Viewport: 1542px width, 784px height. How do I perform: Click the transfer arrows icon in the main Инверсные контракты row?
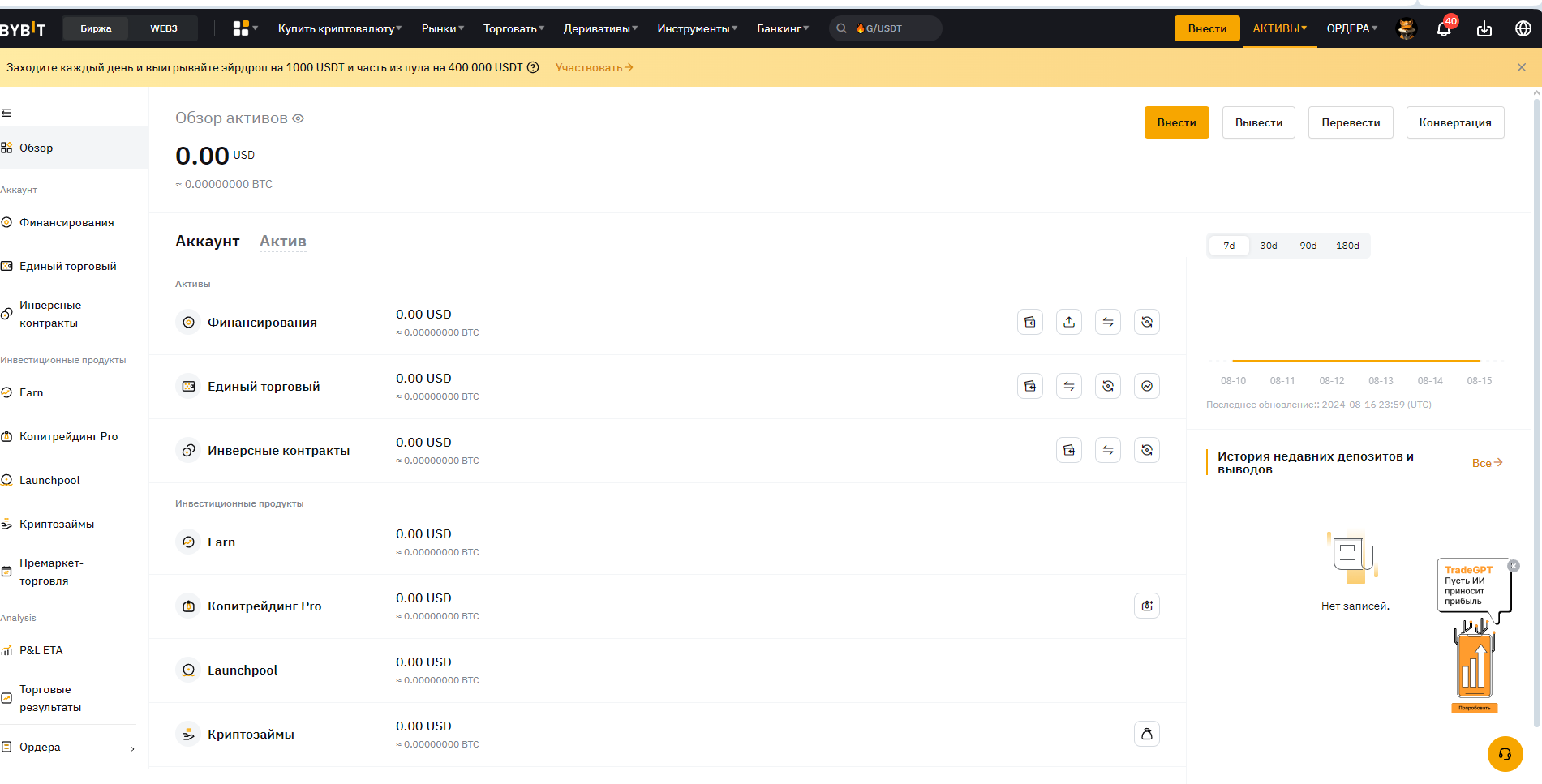pos(1108,450)
